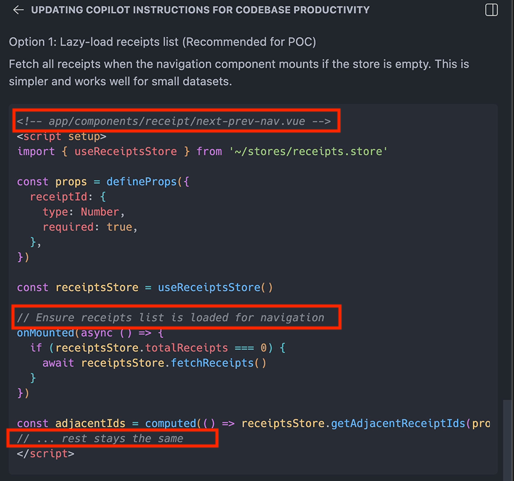Click the comment '... rest stays the same'
Screen dimensions: 514x481
pyautogui.click(x=100, y=438)
